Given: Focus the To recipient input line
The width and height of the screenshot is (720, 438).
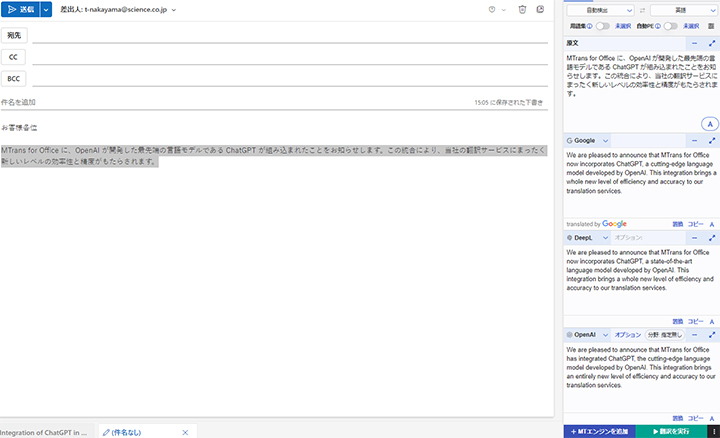Looking at the screenshot, I should [290, 36].
